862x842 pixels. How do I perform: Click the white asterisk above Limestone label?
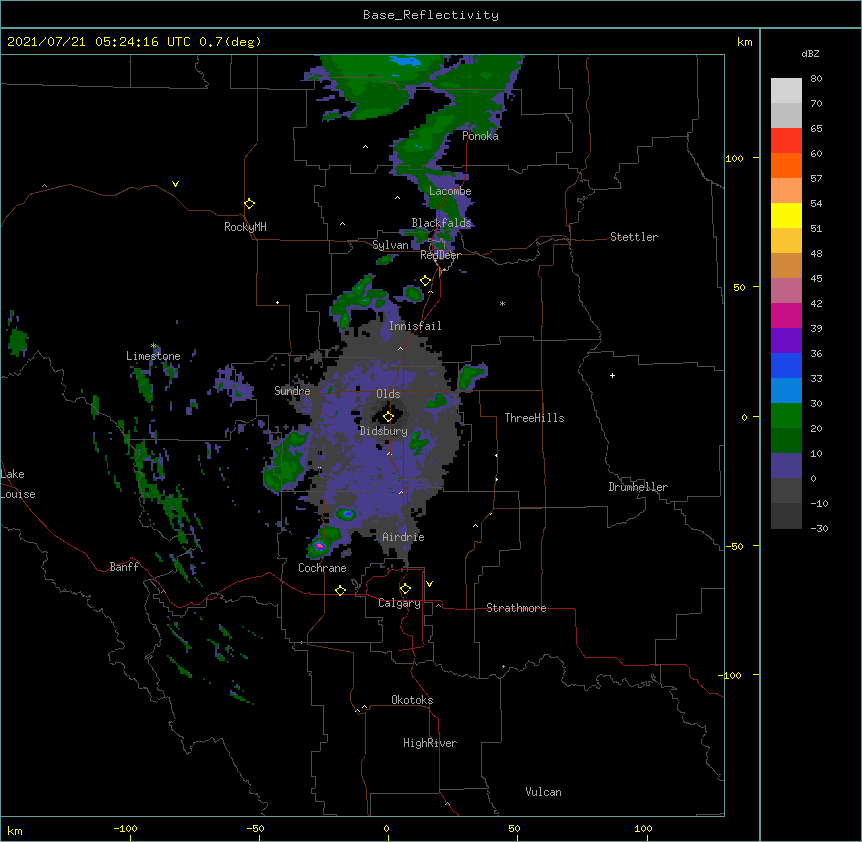click(154, 346)
